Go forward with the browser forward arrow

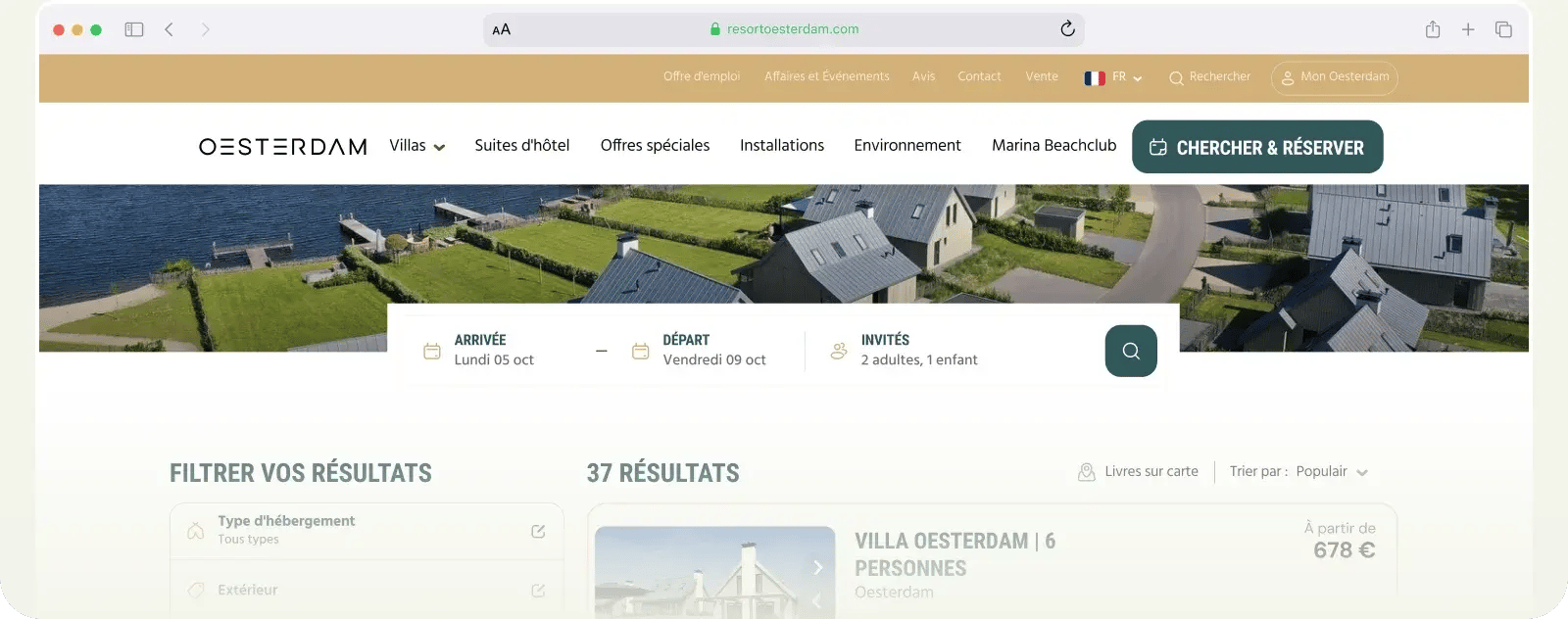pos(205,29)
